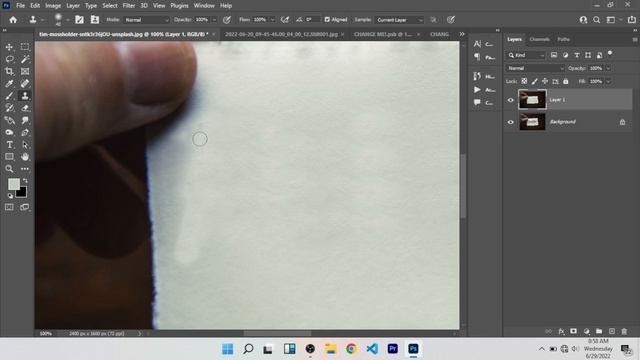640x360 pixels.
Task: Open the brush Mode dropdown
Action: (147, 20)
